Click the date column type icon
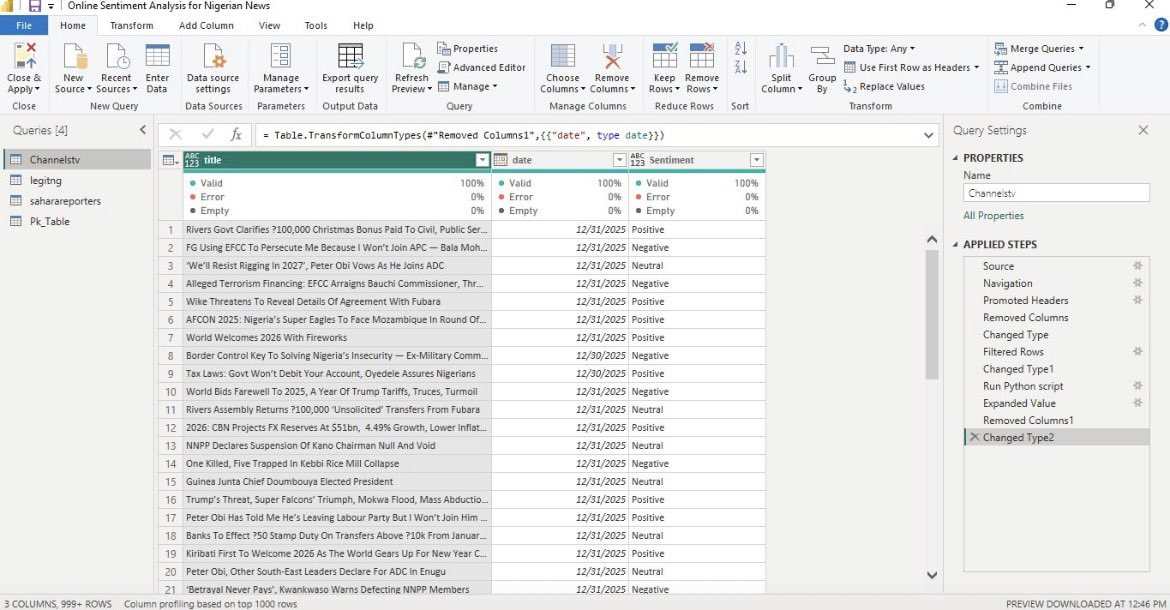This screenshot has width=1170, height=610. [501, 160]
